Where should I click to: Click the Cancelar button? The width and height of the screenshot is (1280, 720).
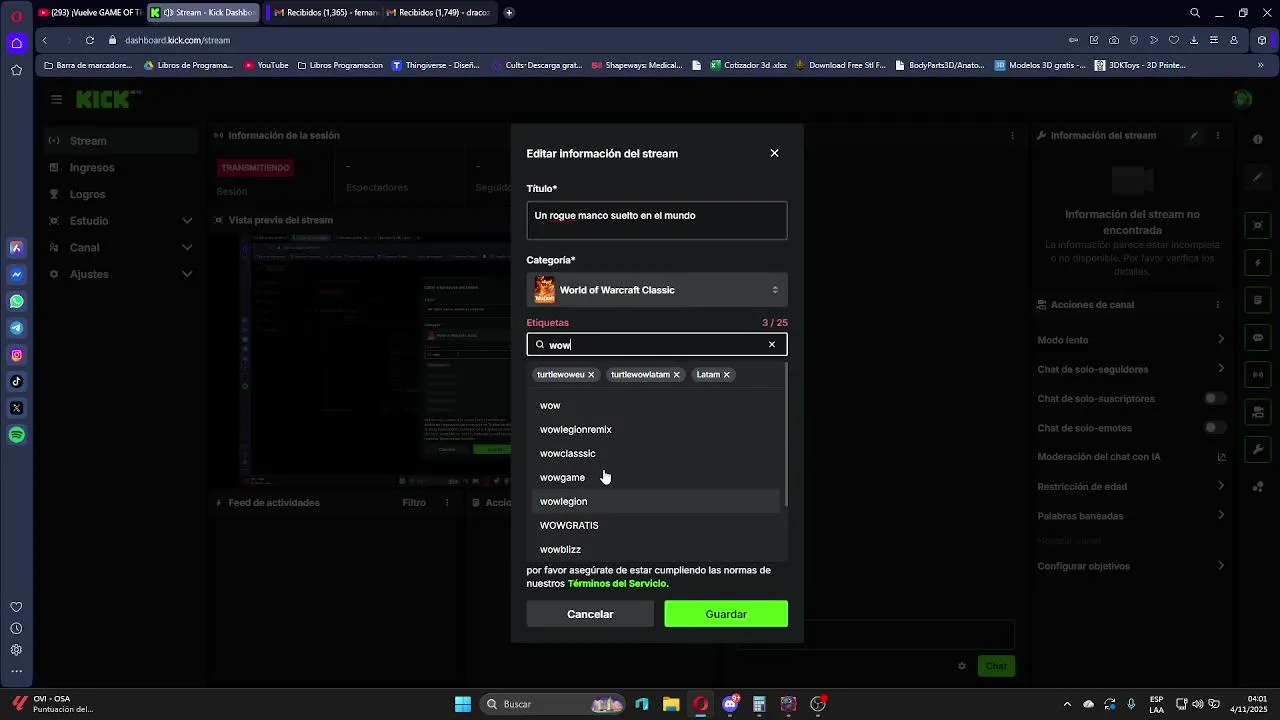tap(590, 614)
